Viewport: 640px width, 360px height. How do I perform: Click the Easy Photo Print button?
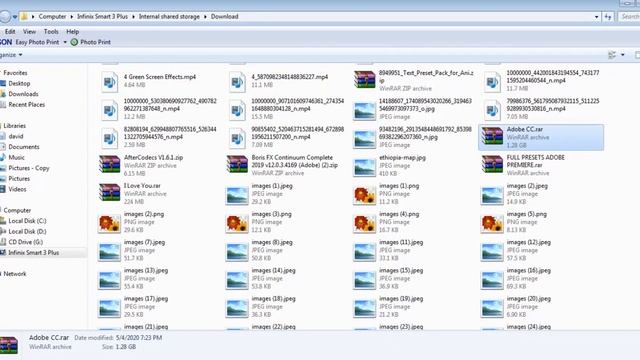click(x=37, y=42)
